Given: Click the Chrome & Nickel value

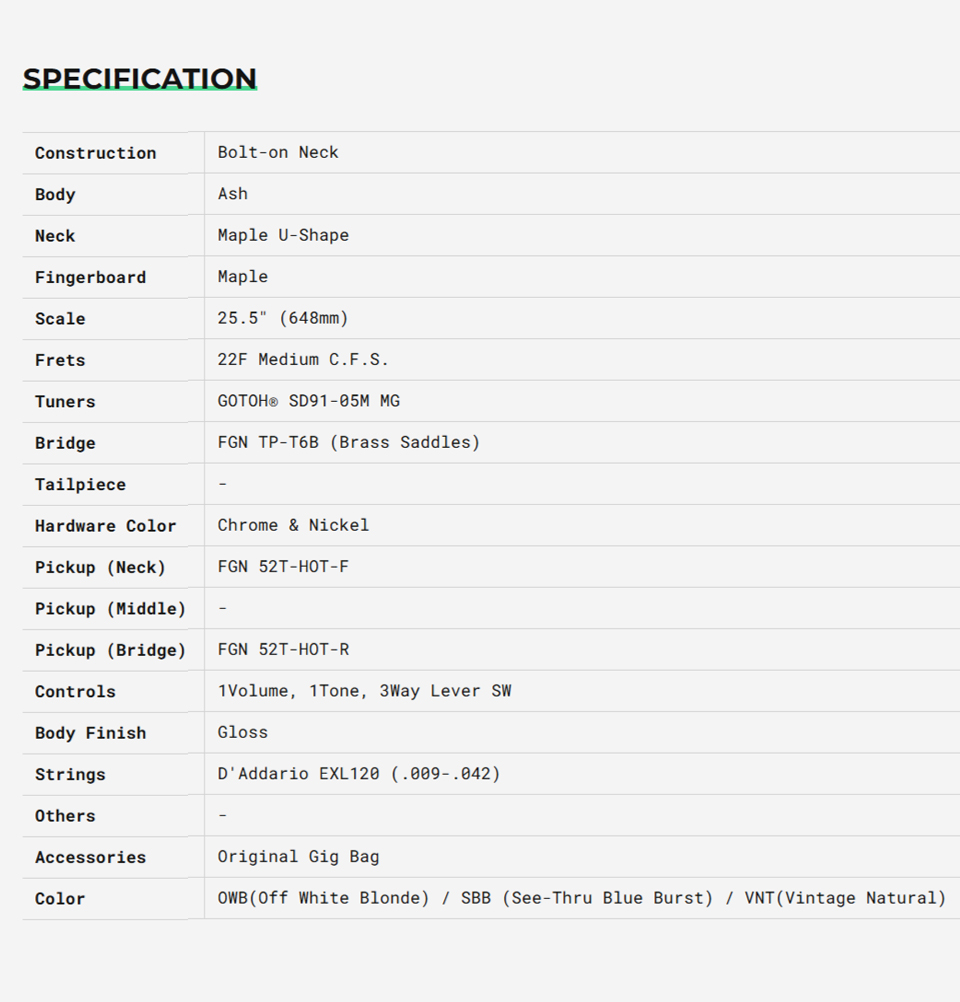Looking at the screenshot, I should coord(293,525).
